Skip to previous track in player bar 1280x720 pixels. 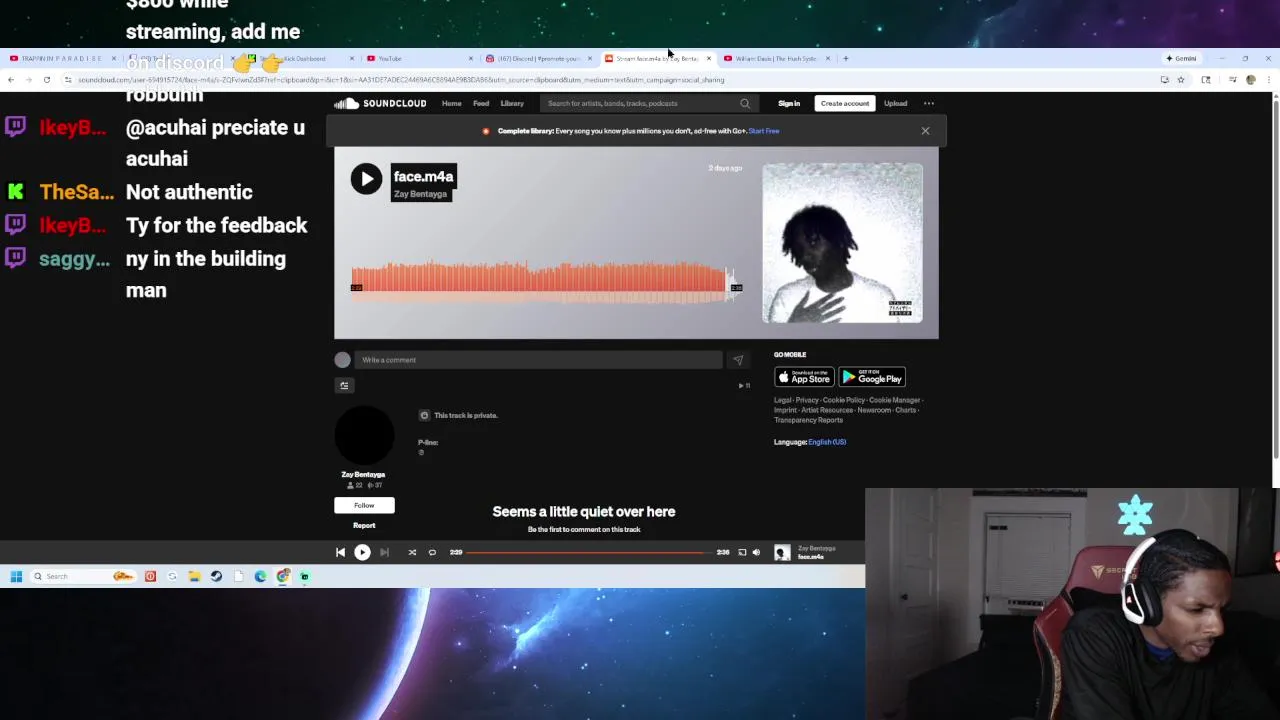pos(340,552)
